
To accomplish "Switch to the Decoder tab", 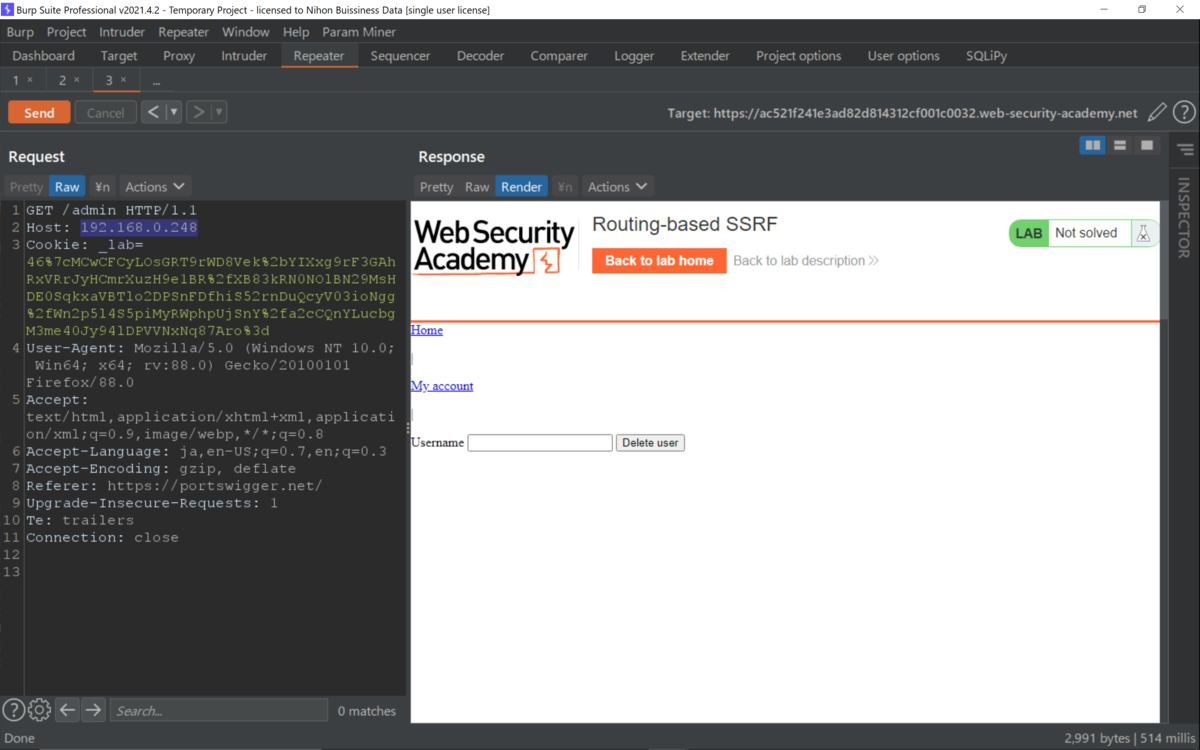I will coord(481,56).
